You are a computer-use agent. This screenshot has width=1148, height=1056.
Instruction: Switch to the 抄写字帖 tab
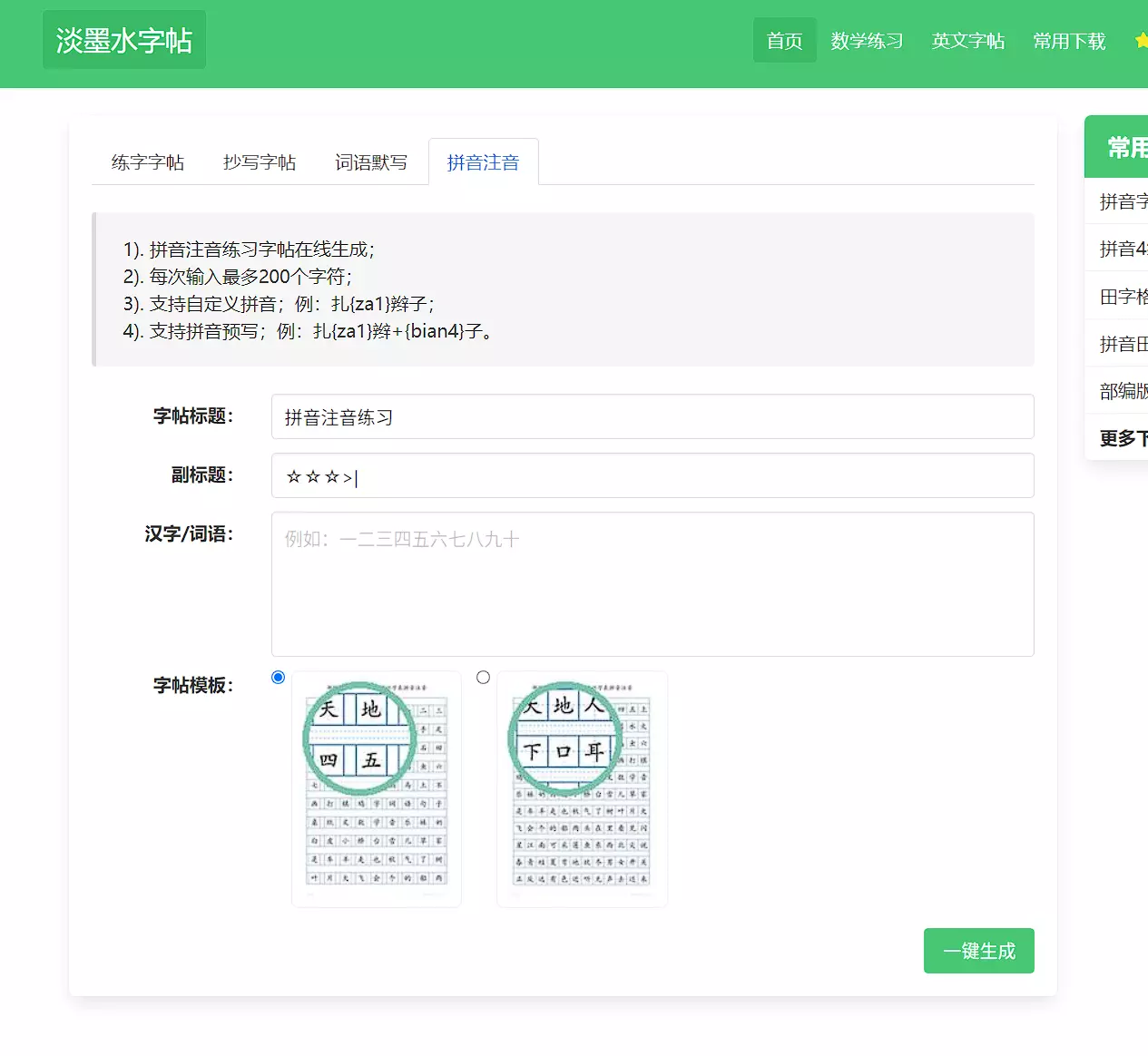(x=260, y=162)
